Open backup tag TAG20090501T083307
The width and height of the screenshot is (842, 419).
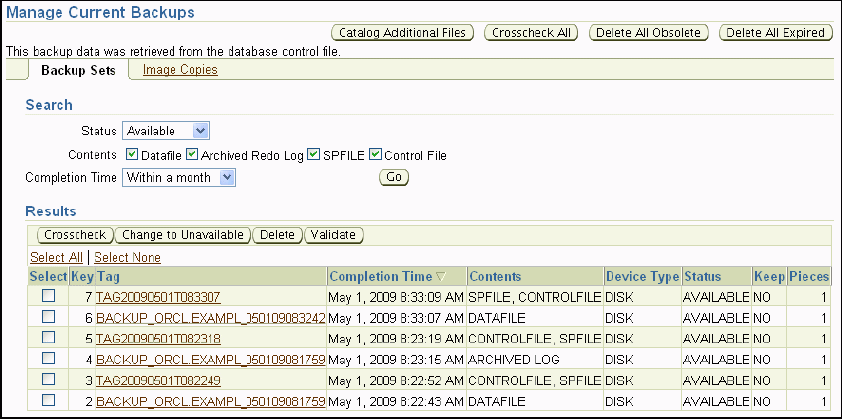pos(158,297)
